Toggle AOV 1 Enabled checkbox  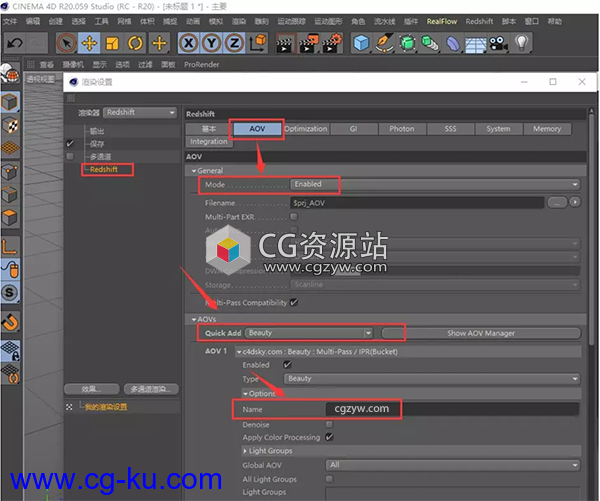click(287, 365)
